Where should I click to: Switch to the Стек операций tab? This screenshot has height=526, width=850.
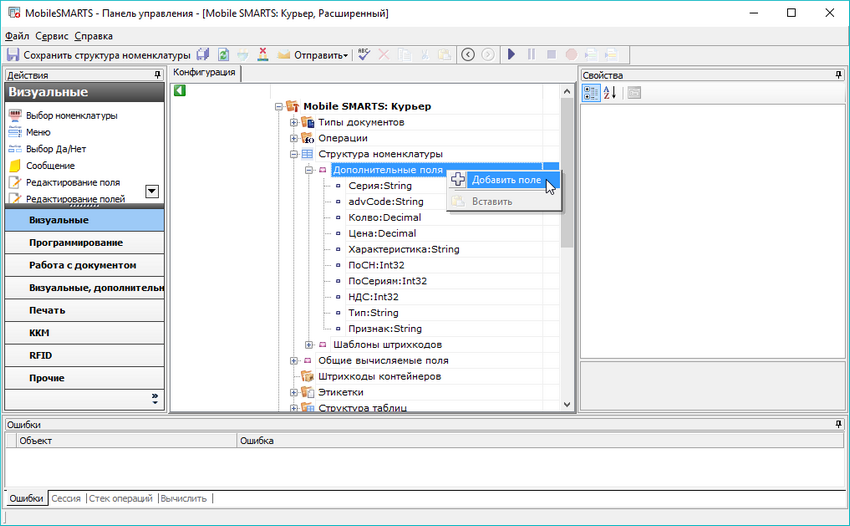[121, 498]
